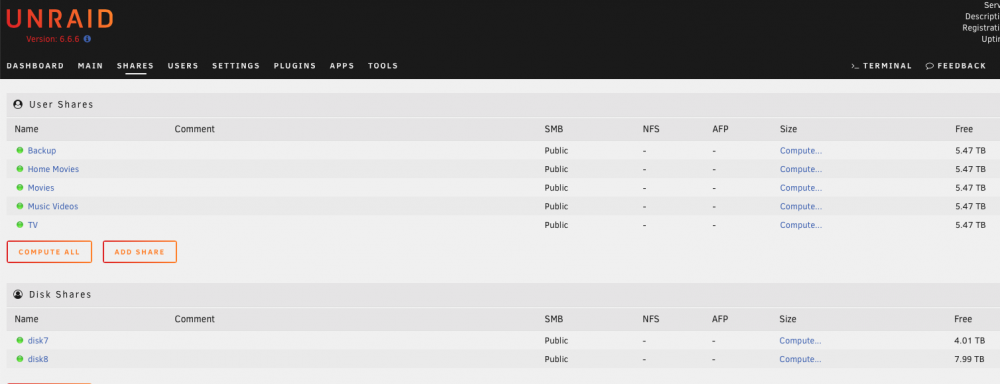The image size is (1000, 384).
Task: Click the green status dot beside Home Movies
Action: pos(20,169)
